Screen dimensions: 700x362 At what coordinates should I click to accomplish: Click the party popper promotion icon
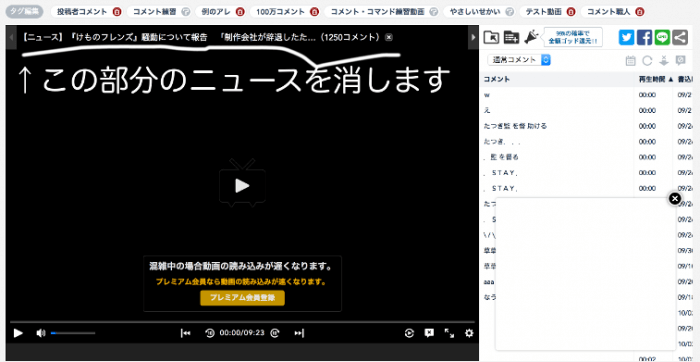pos(531,37)
